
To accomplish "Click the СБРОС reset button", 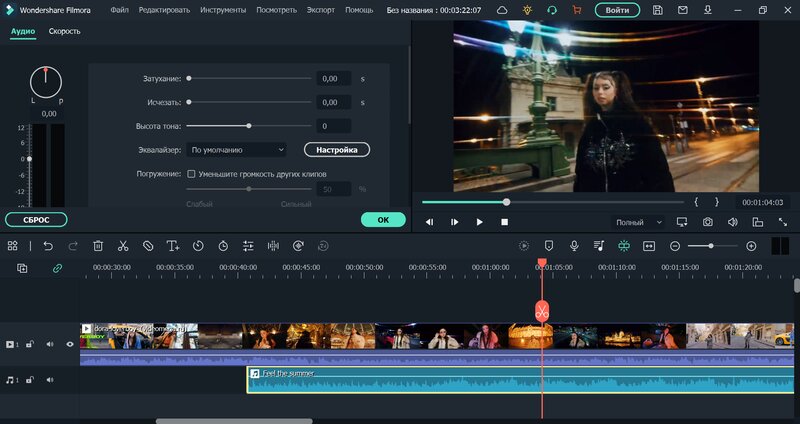I will coord(36,220).
